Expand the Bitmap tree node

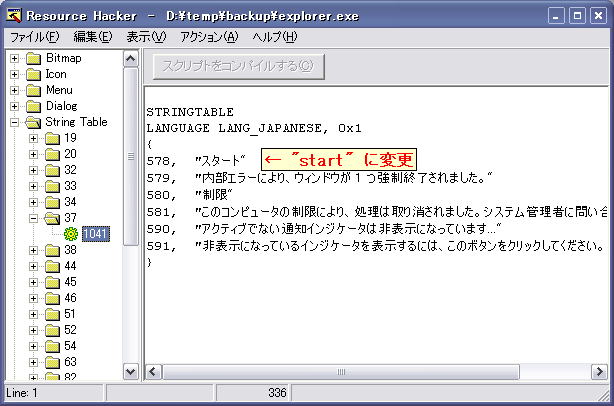pos(14,59)
